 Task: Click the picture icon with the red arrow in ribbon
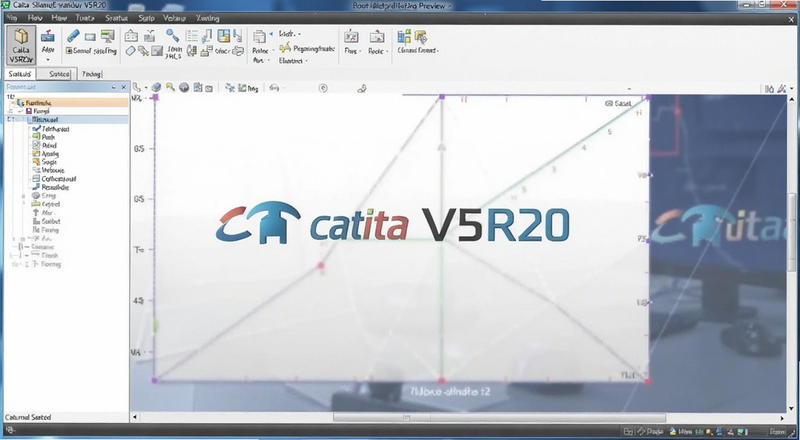377,37
